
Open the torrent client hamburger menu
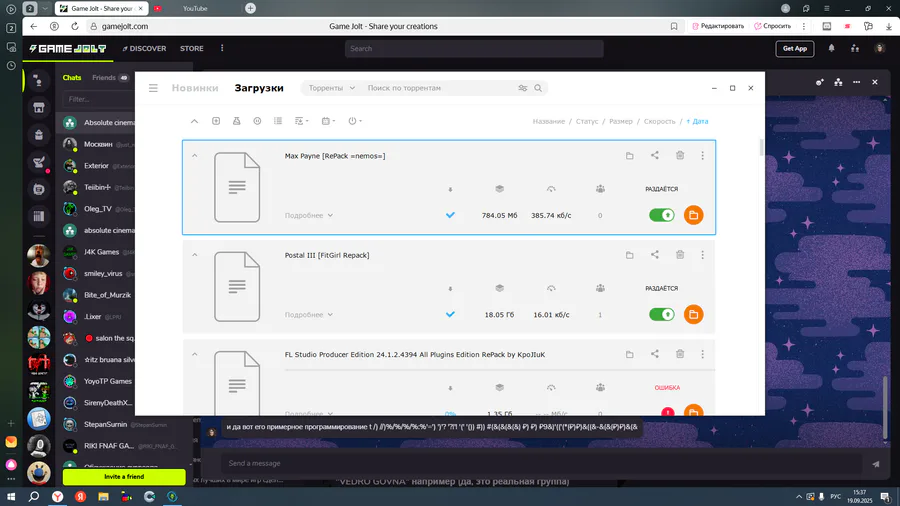(x=153, y=88)
